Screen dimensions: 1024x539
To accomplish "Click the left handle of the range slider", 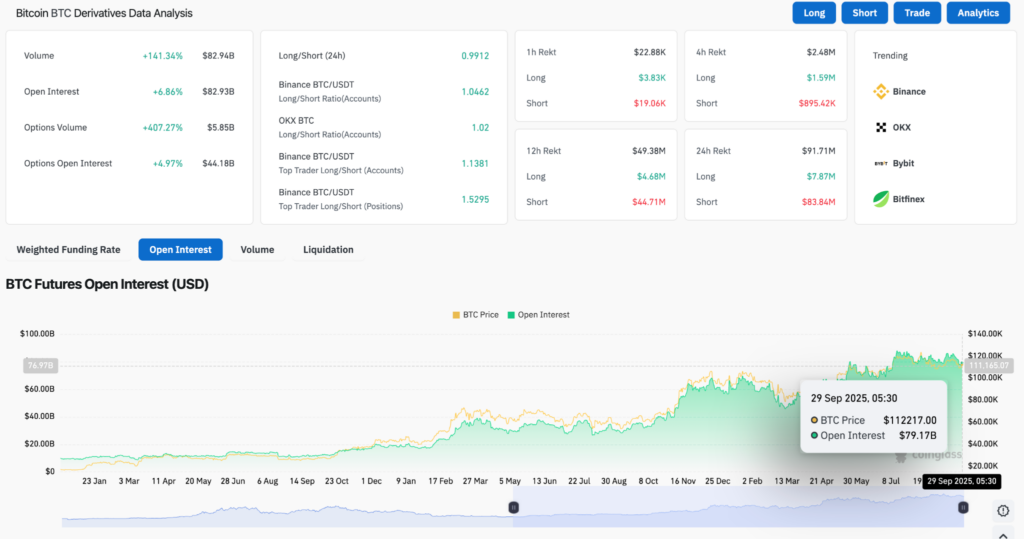I will (x=514, y=508).
